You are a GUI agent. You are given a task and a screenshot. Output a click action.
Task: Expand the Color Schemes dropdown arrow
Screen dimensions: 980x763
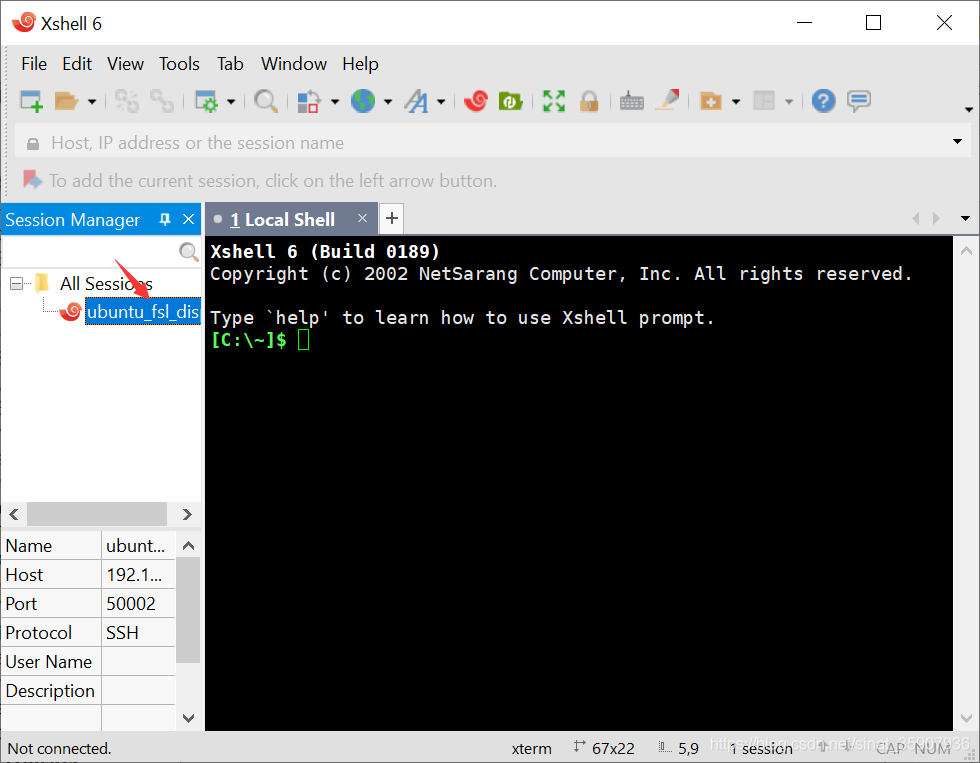335,102
